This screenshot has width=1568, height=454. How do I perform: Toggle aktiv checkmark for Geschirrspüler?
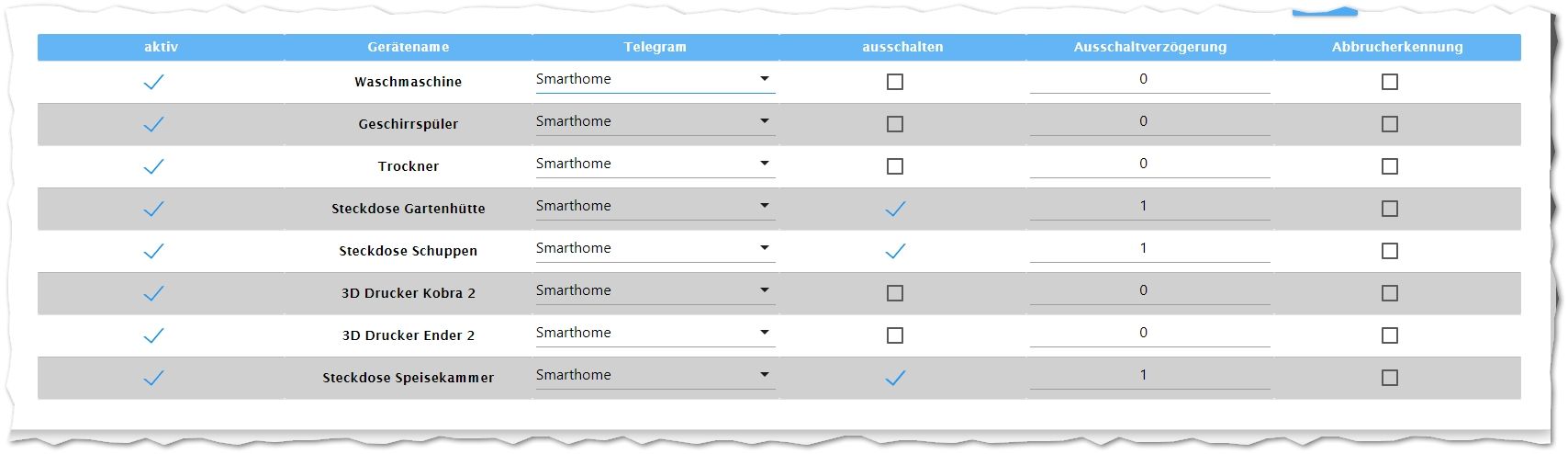[153, 124]
